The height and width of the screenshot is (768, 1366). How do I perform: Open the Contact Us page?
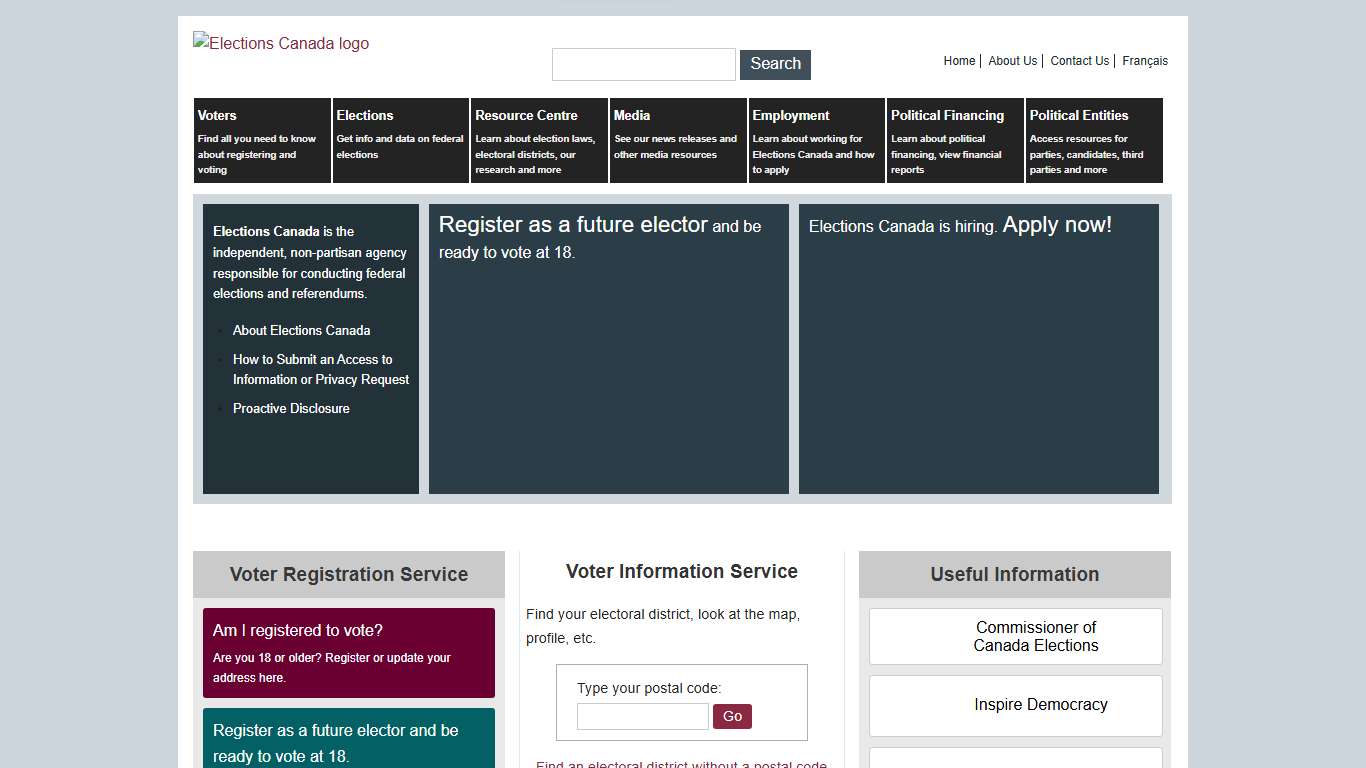point(1079,61)
